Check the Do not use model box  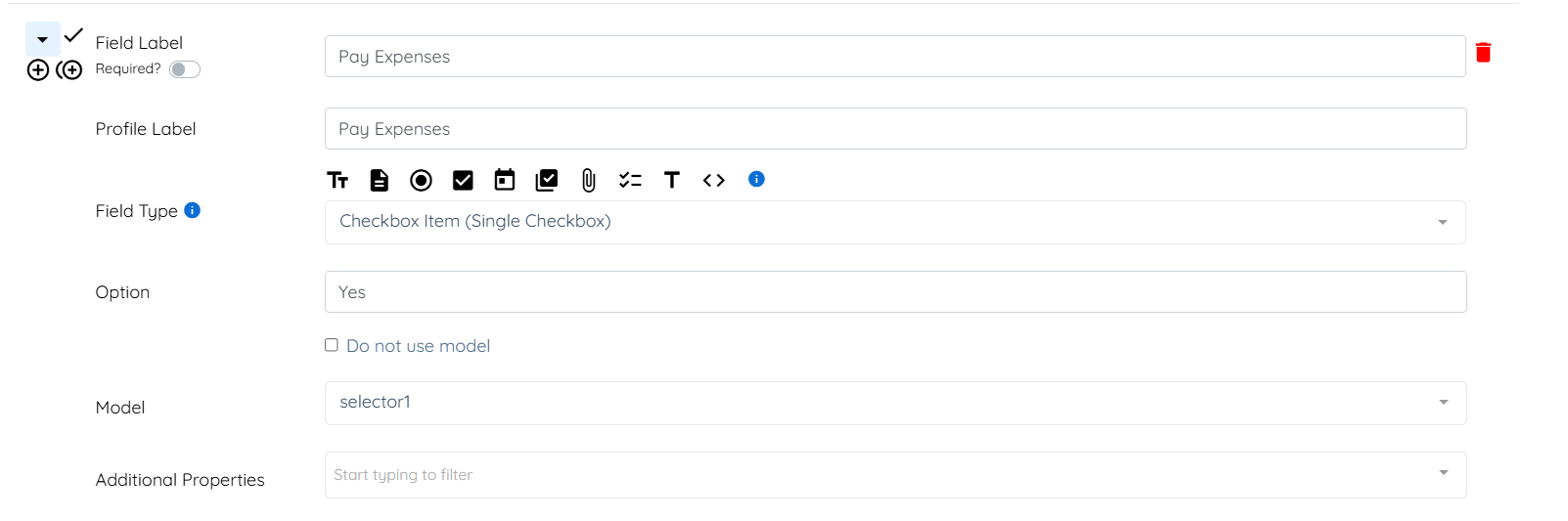(332, 345)
